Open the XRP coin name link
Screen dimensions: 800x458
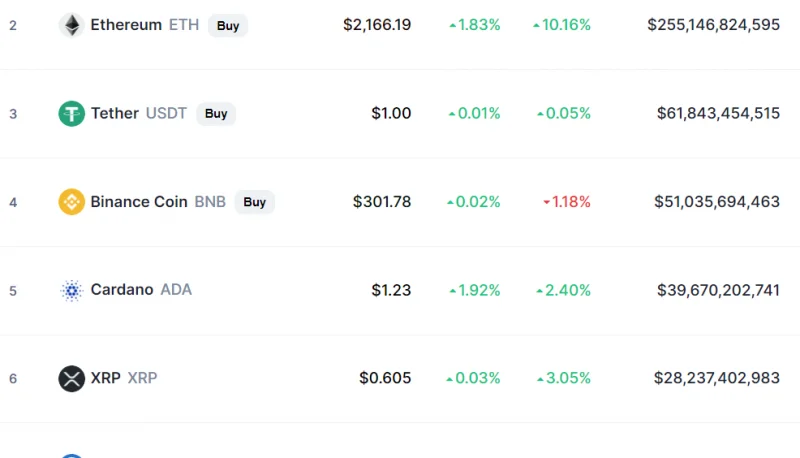coord(106,377)
